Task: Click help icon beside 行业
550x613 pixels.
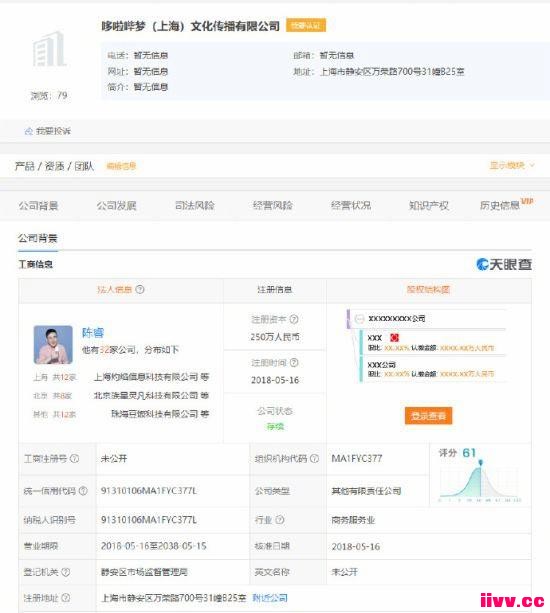Action: point(280,520)
